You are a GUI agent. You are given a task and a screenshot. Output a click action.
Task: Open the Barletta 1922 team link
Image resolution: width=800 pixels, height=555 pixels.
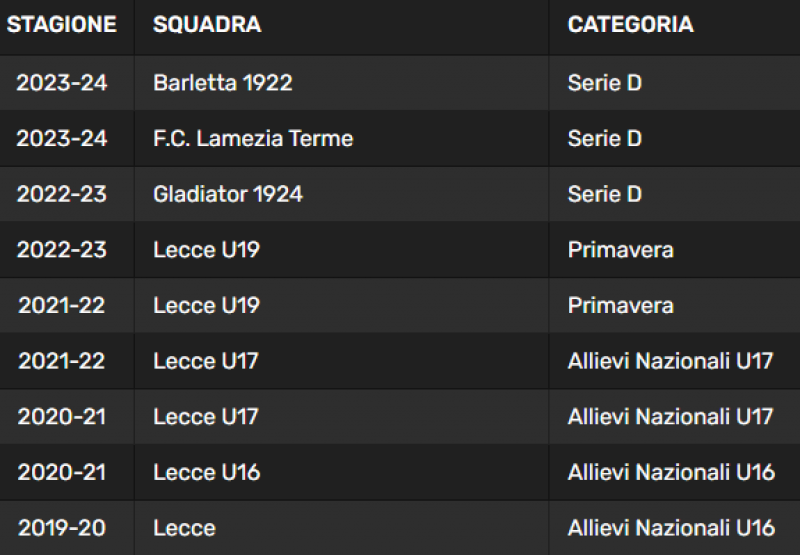click(x=223, y=83)
